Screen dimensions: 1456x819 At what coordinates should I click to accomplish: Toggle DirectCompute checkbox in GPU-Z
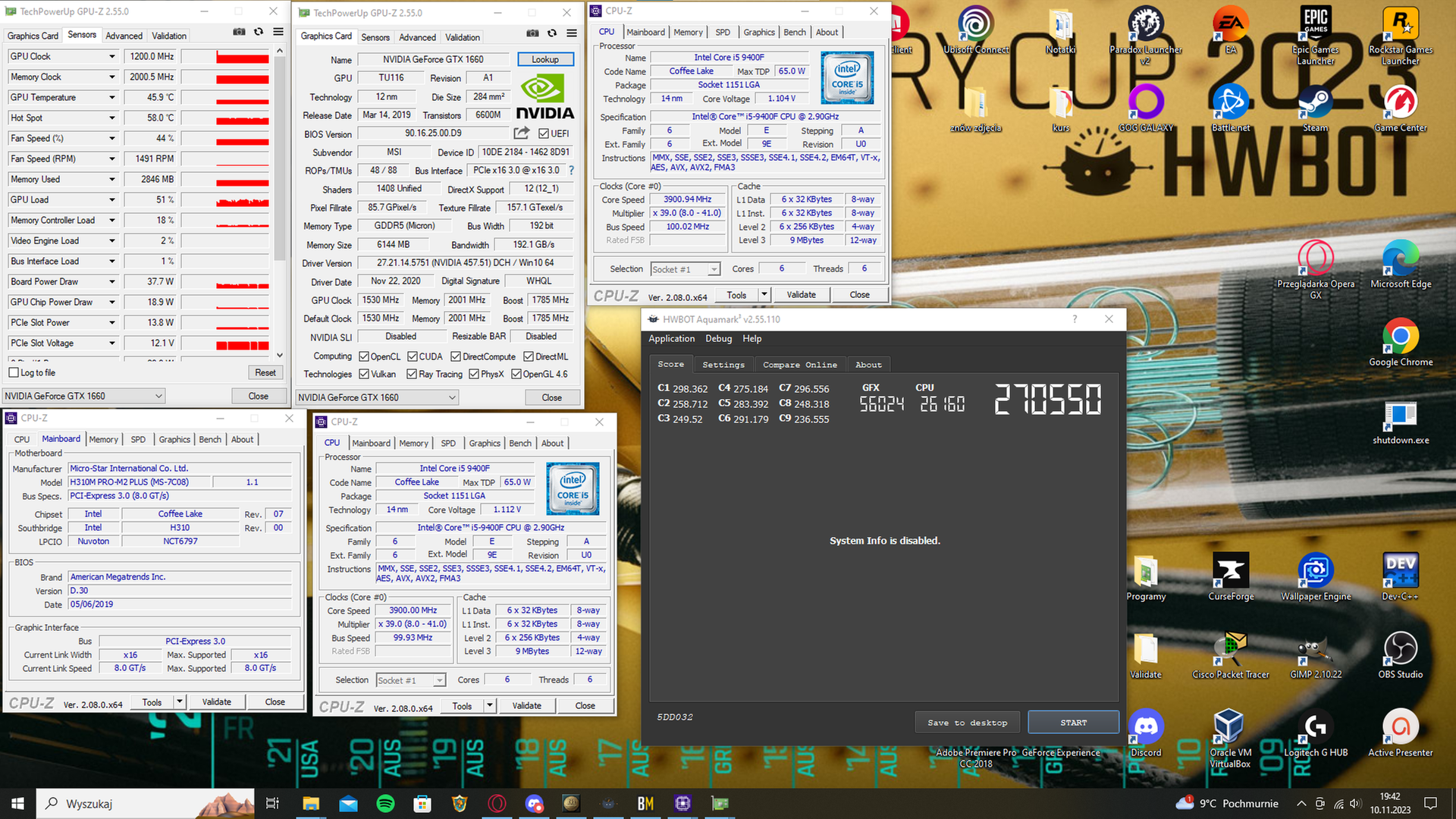click(x=456, y=356)
